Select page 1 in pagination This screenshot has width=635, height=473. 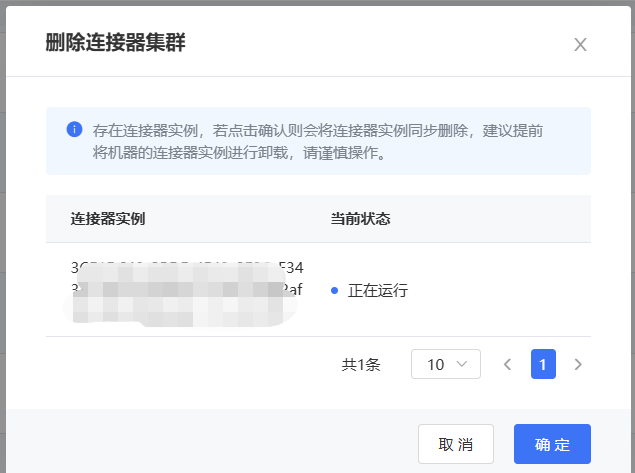543,365
